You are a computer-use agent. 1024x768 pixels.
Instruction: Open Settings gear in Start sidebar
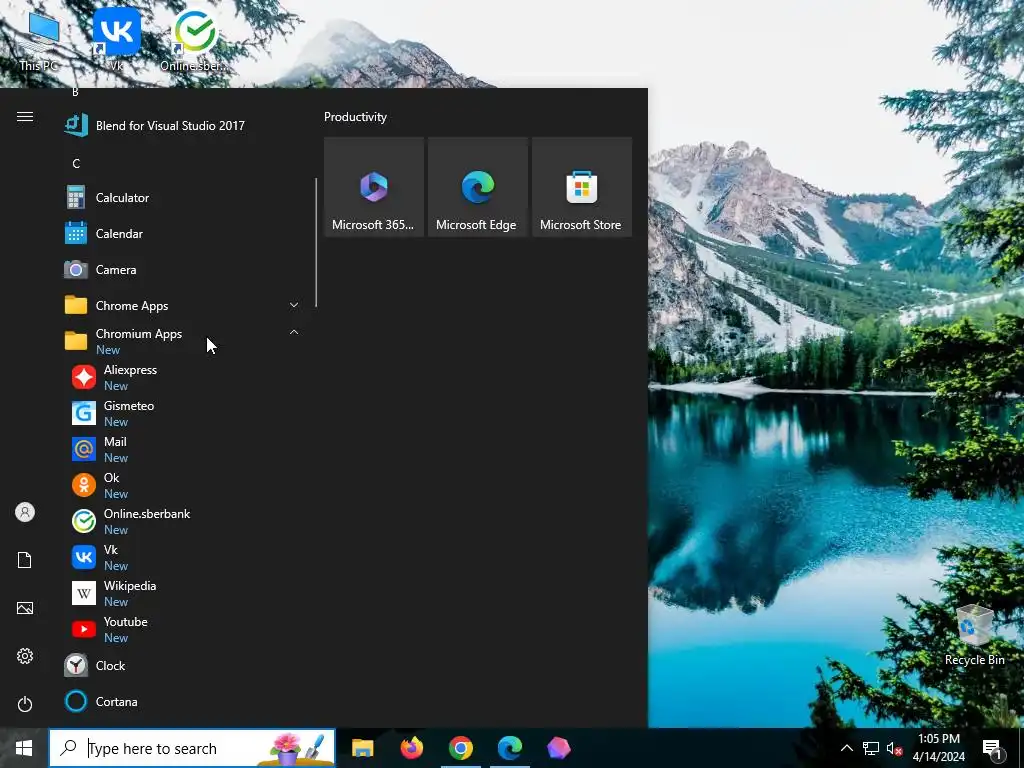pos(25,656)
